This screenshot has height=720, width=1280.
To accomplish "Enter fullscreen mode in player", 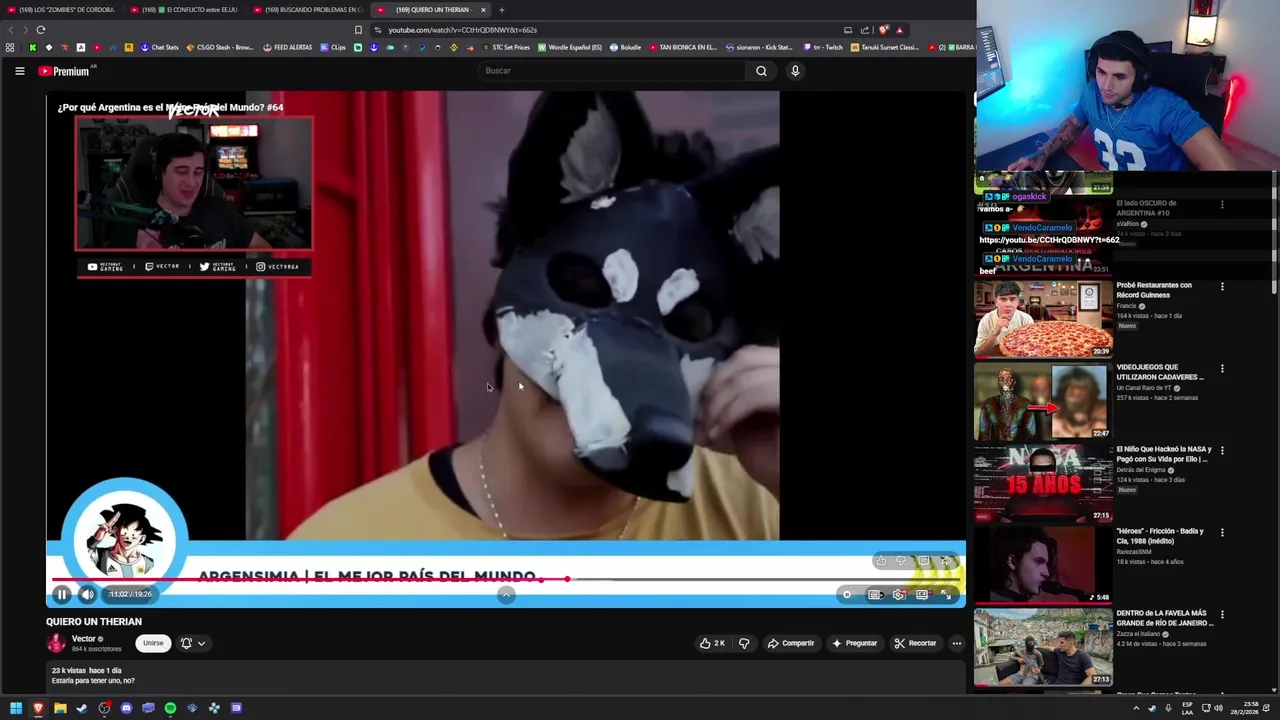I will [946, 594].
